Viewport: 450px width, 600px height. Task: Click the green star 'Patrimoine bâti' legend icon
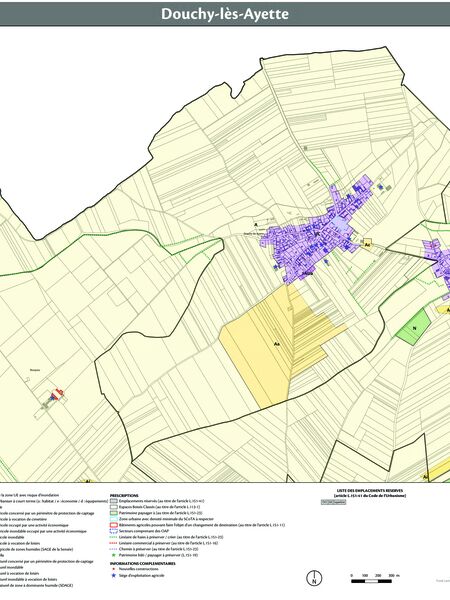tap(114, 555)
